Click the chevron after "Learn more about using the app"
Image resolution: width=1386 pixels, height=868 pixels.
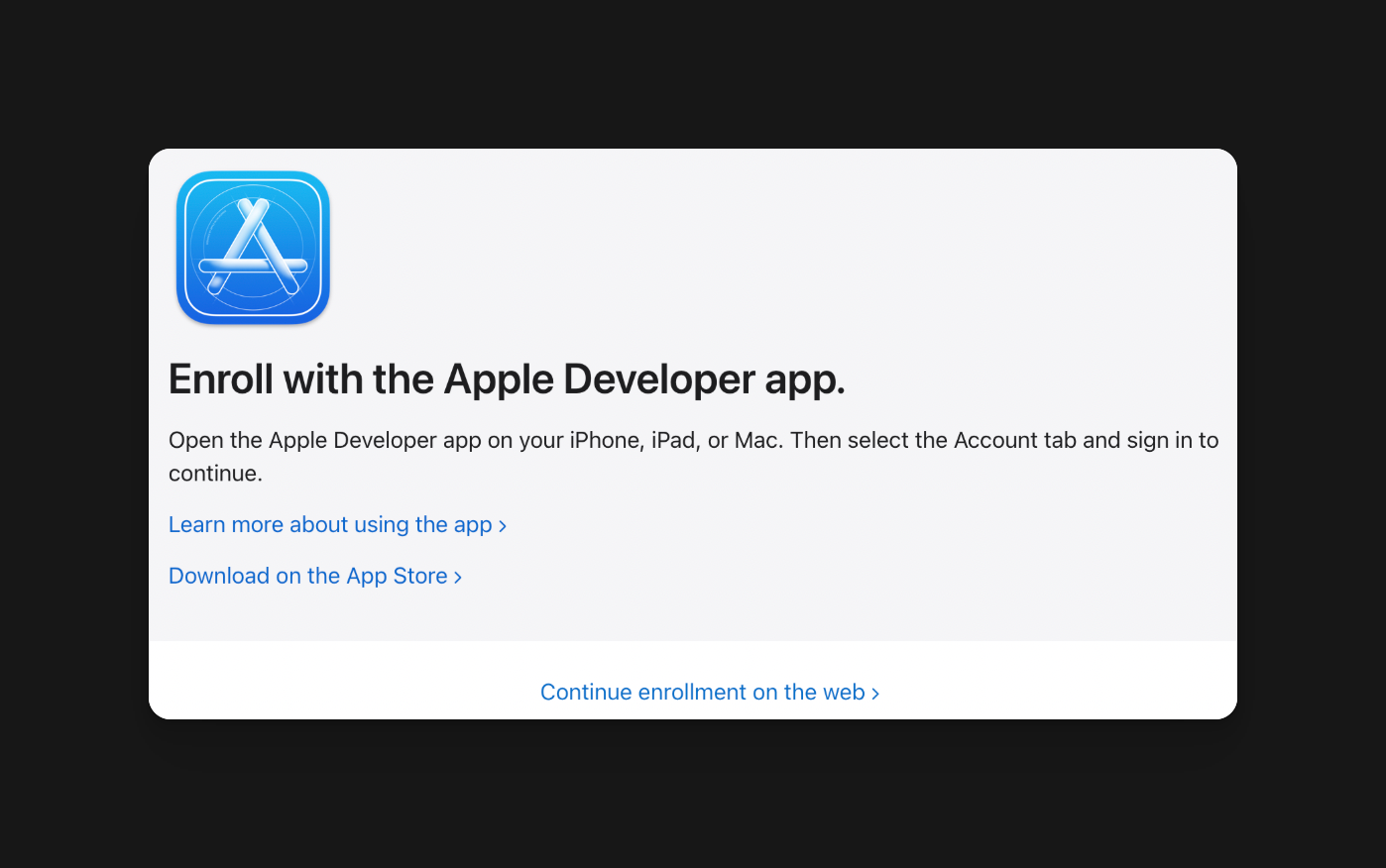[503, 525]
